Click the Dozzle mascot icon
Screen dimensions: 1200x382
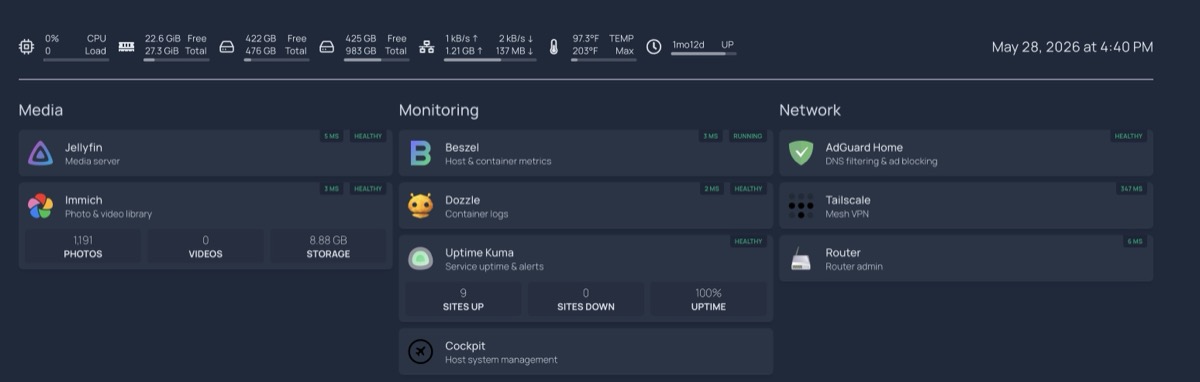pyautogui.click(x=420, y=206)
